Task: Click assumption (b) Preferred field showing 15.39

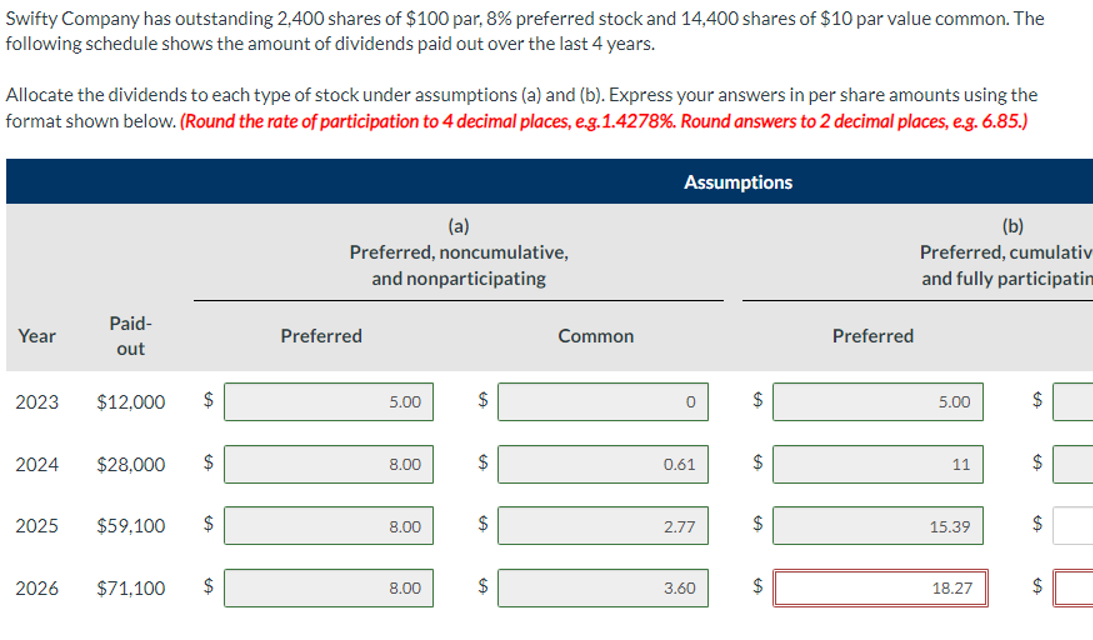Action: coord(878,525)
